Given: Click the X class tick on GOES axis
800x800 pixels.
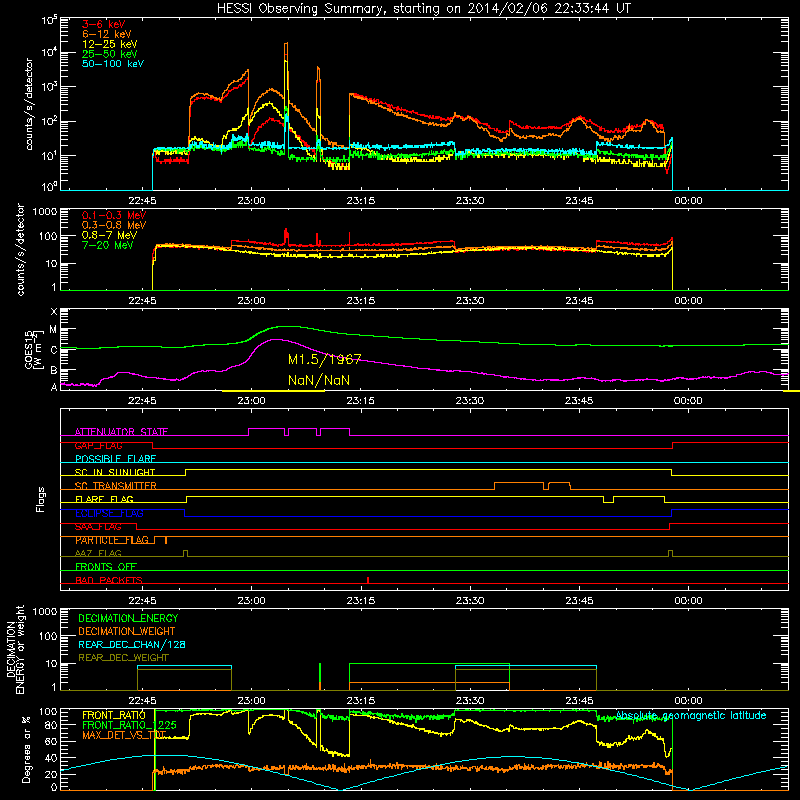Looking at the screenshot, I should (54, 312).
